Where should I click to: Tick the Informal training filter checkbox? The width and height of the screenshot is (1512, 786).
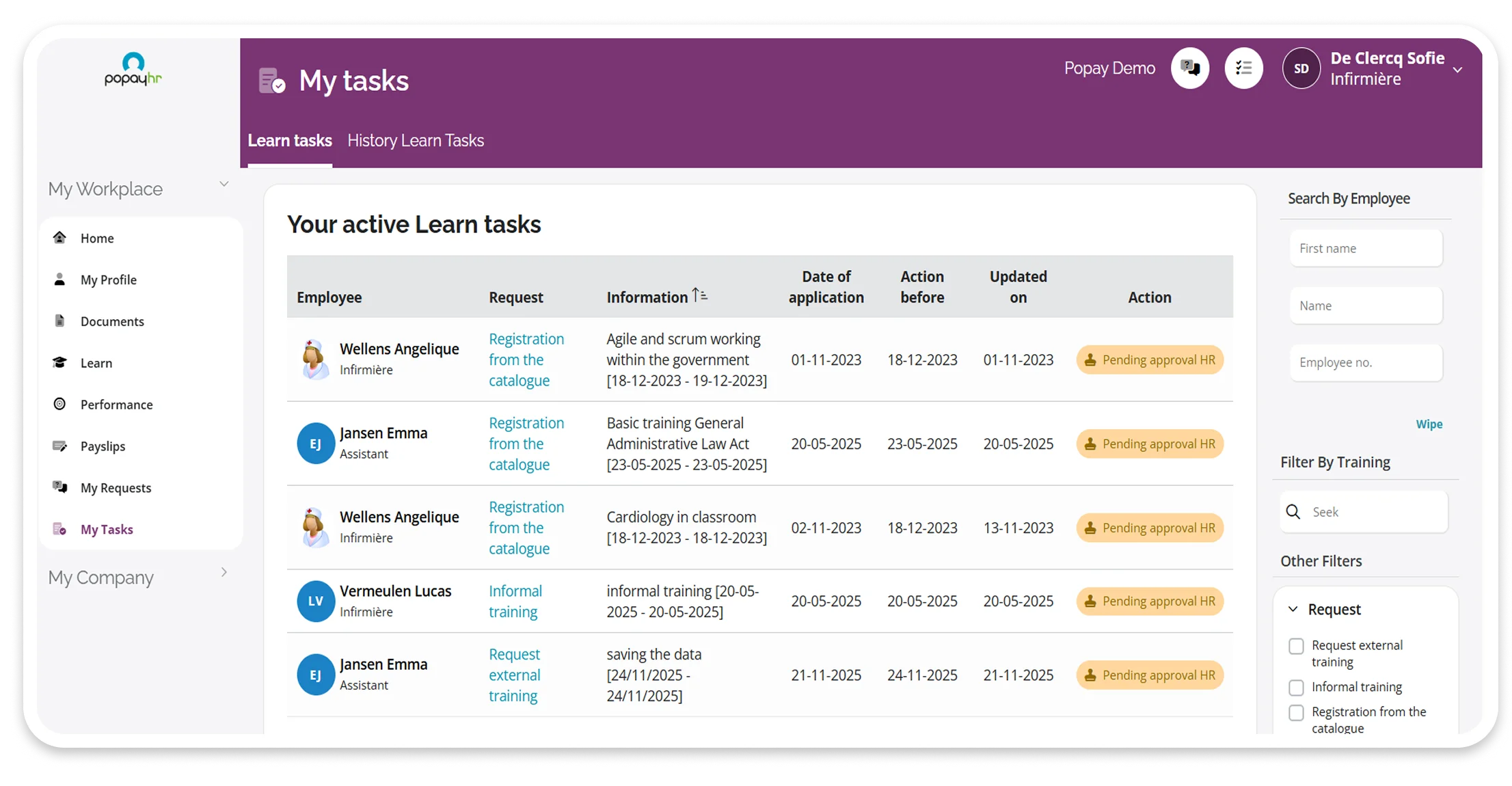pyautogui.click(x=1296, y=688)
